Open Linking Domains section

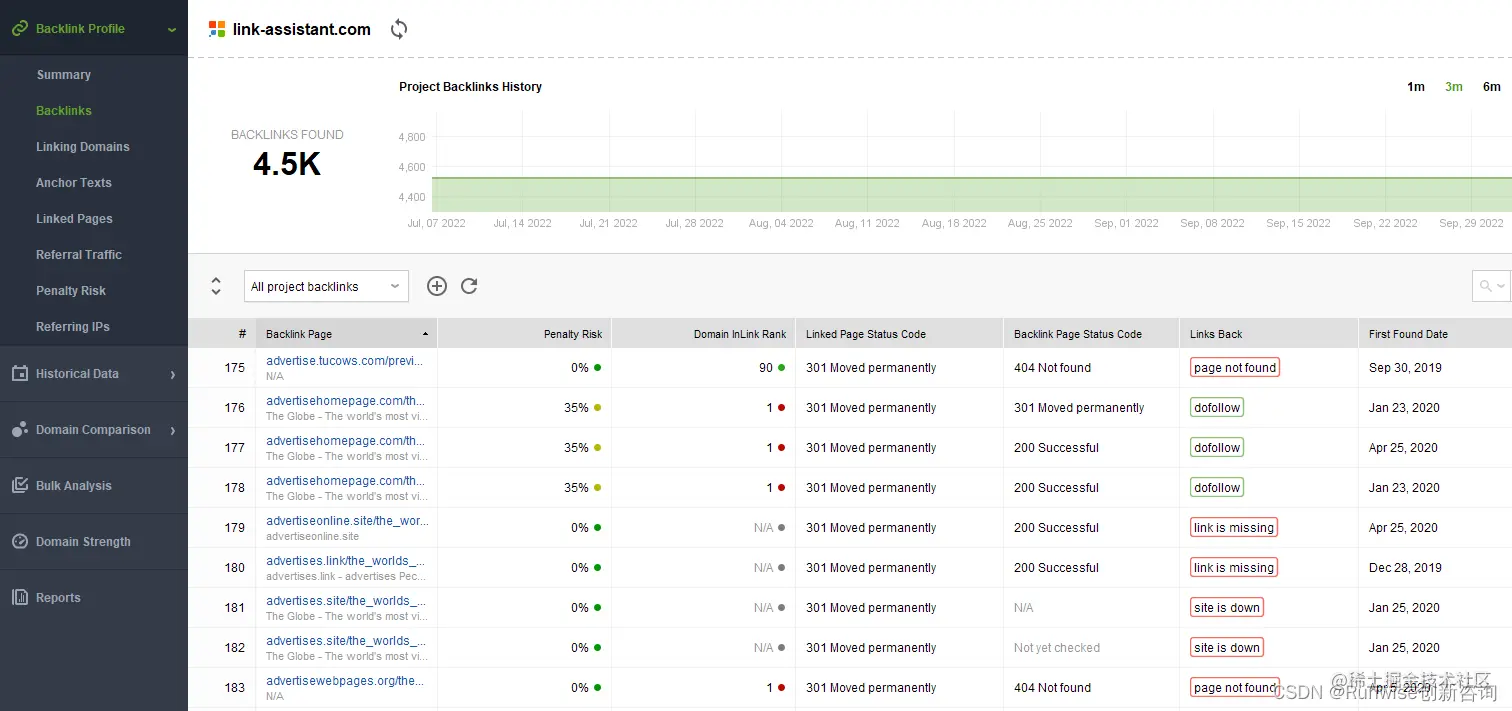coord(83,147)
